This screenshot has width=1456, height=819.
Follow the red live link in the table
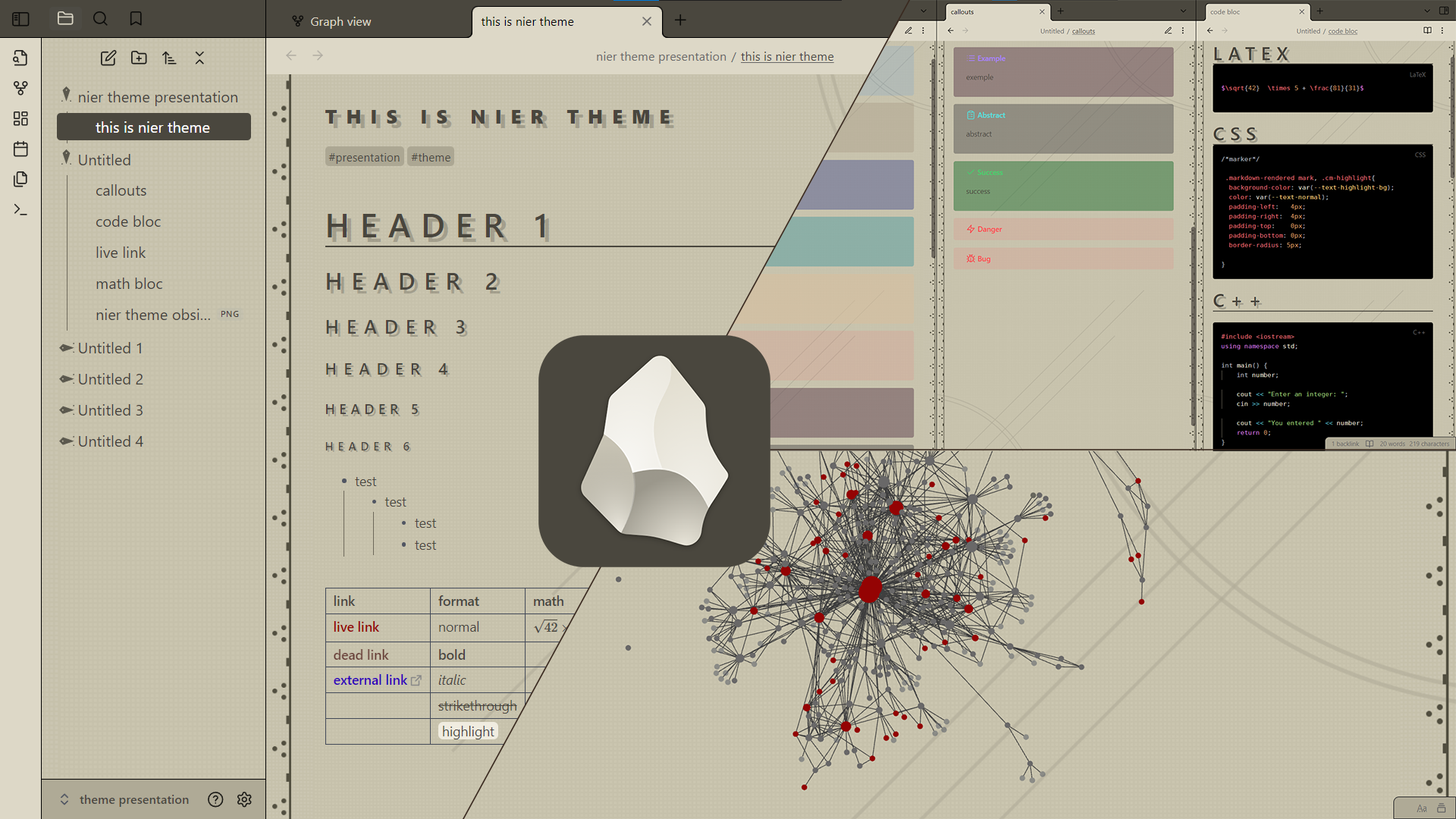pos(356,627)
